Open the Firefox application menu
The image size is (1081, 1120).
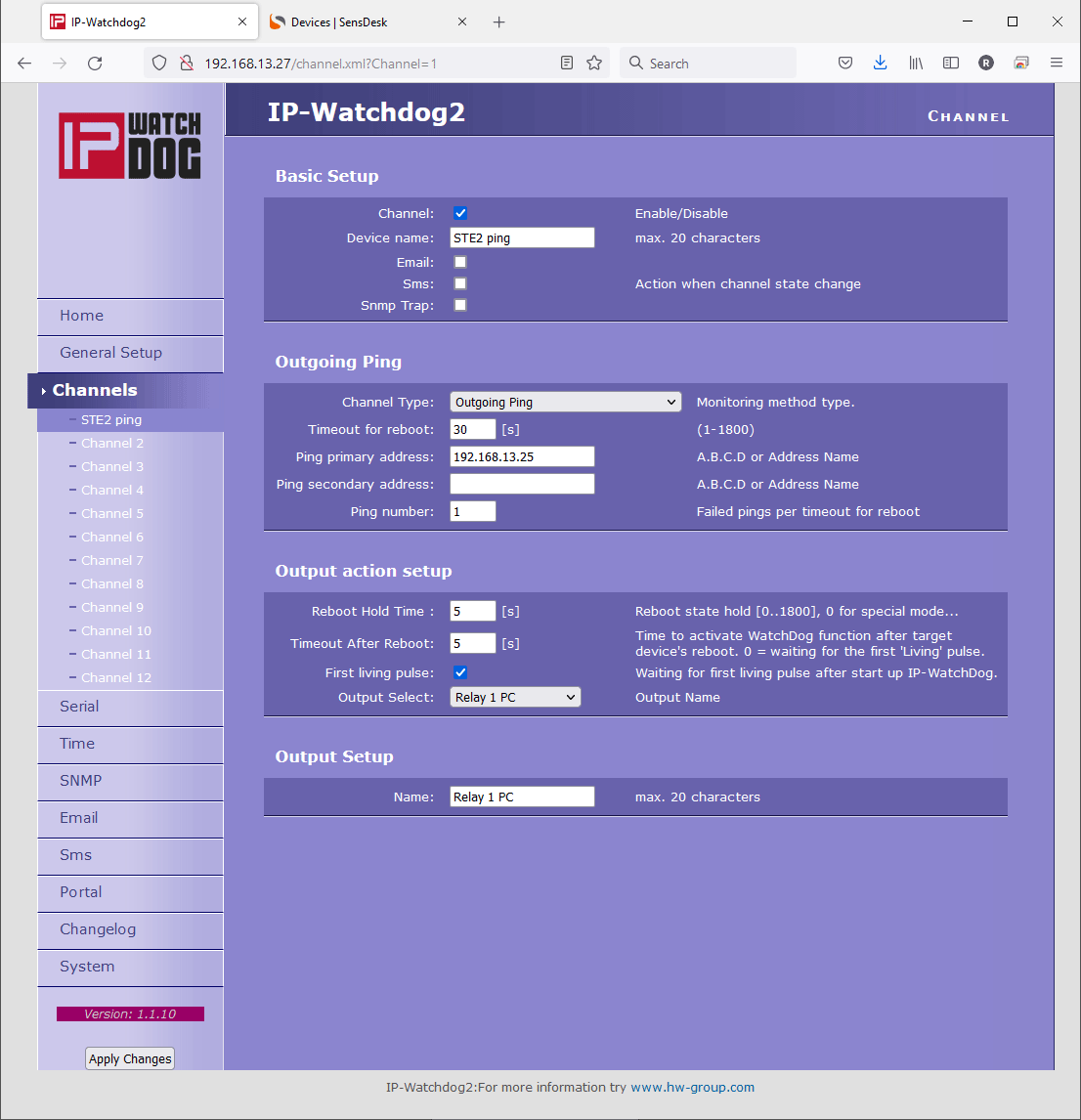[1057, 63]
